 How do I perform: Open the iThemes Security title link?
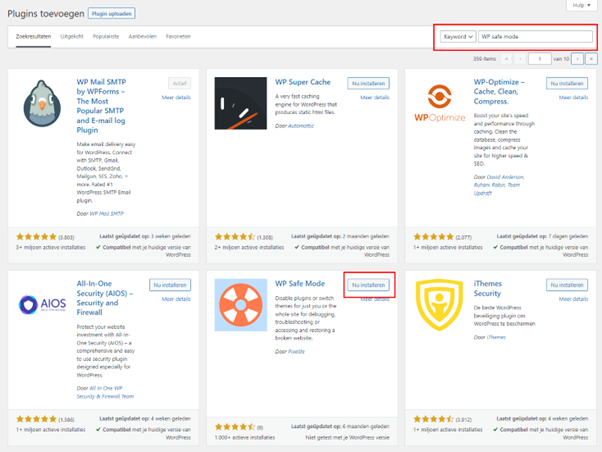[488, 288]
